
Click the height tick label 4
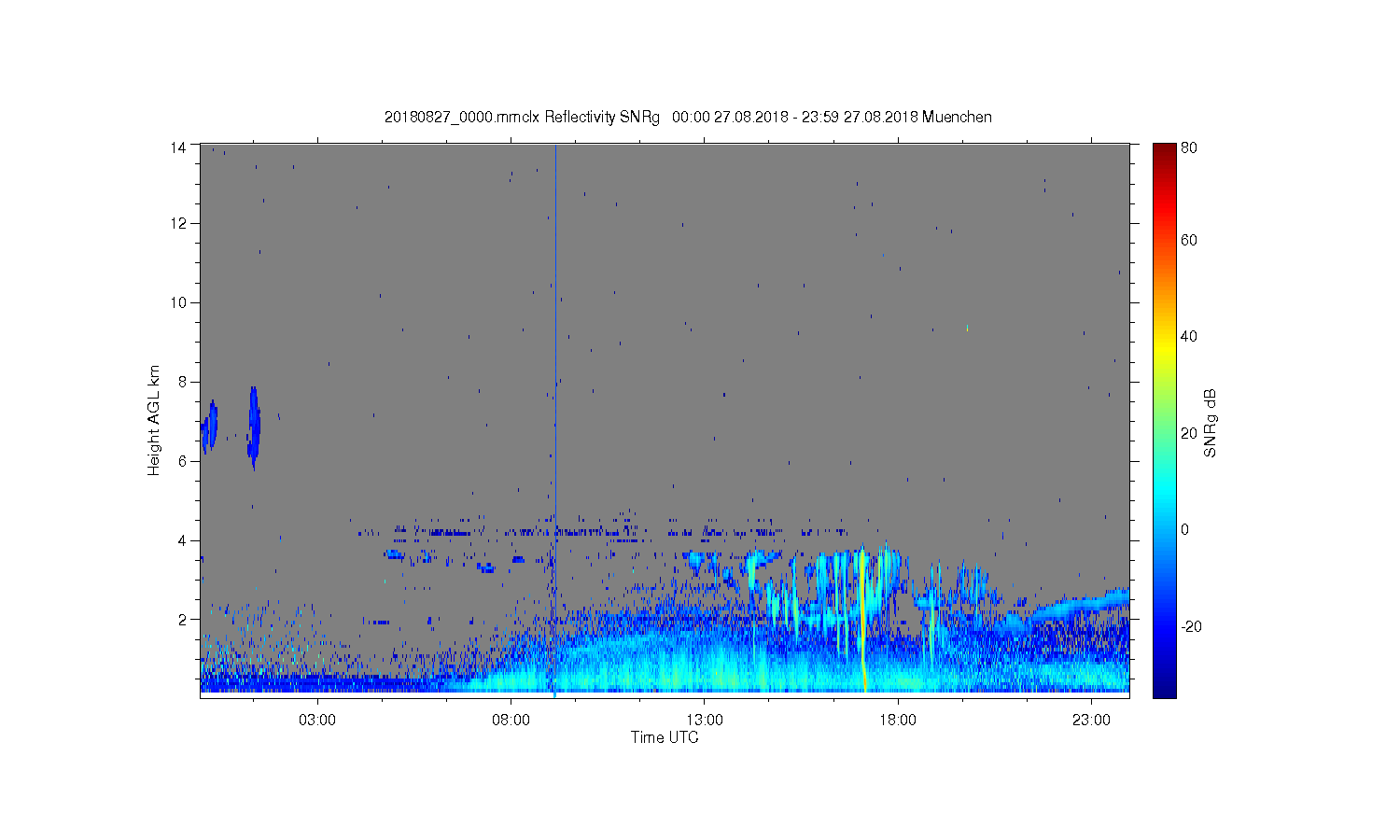pyautogui.click(x=182, y=540)
